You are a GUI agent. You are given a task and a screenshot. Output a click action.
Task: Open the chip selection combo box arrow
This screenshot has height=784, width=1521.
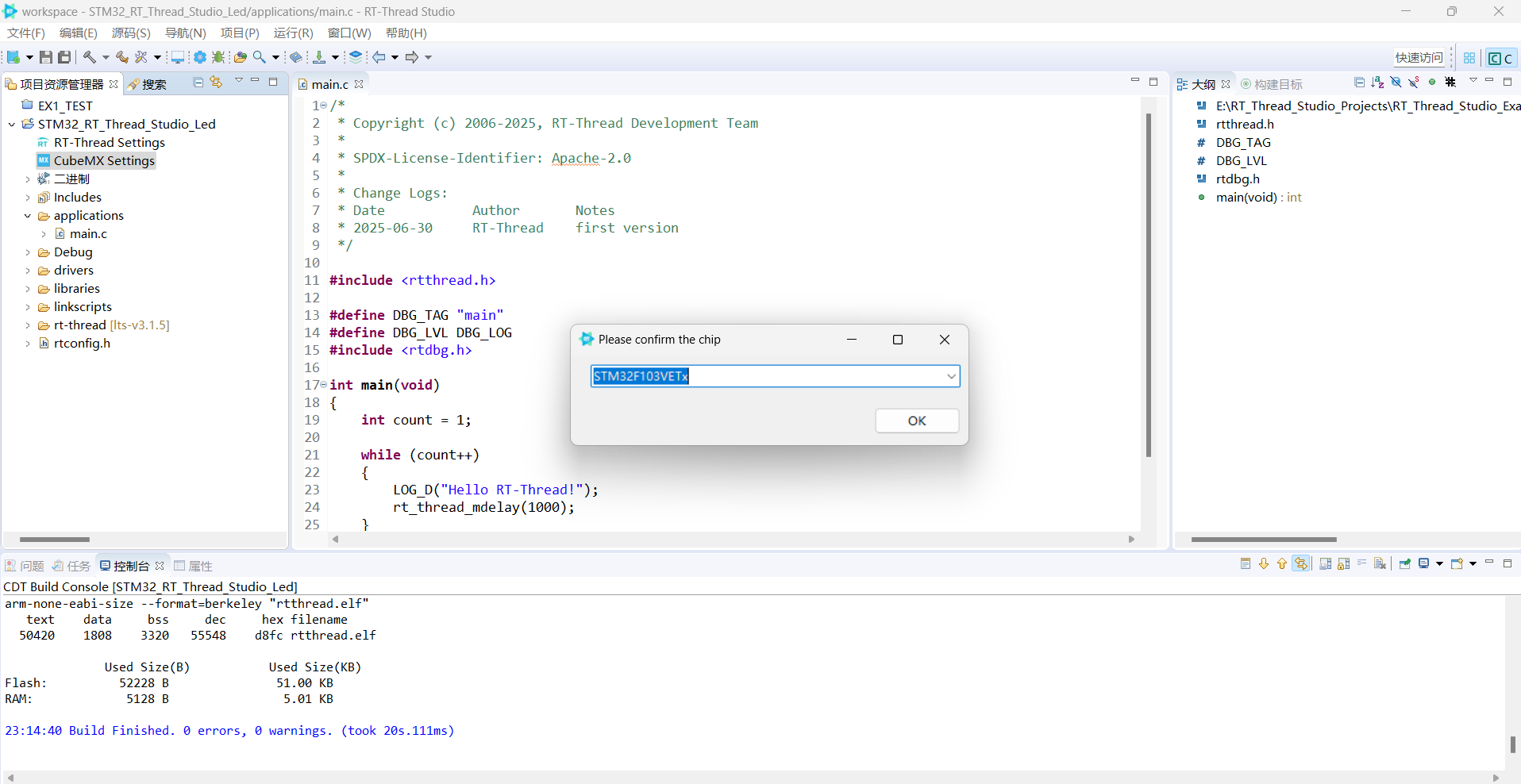click(951, 376)
